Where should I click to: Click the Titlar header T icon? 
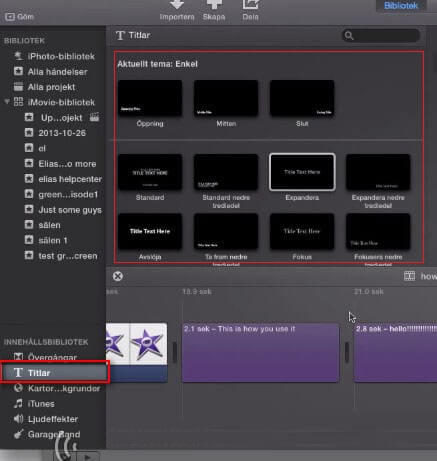point(120,35)
